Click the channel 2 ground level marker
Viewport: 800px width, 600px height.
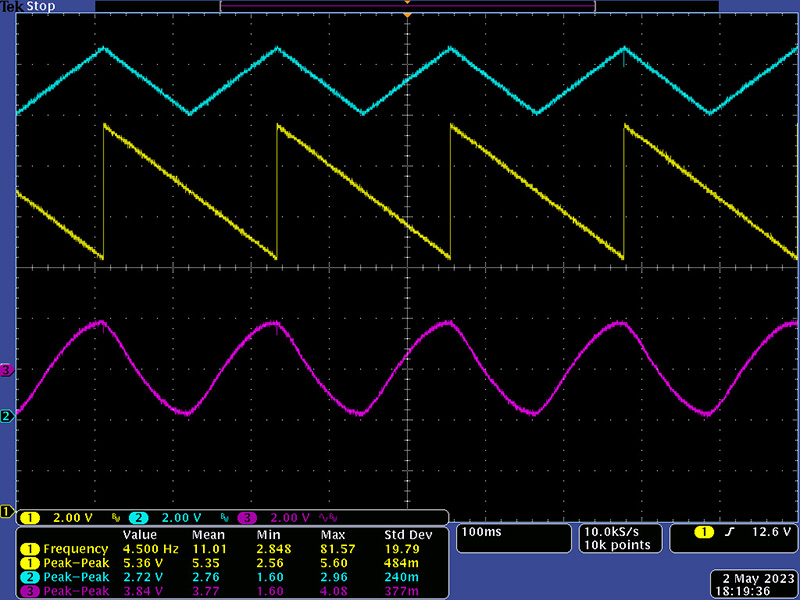(x=7, y=415)
